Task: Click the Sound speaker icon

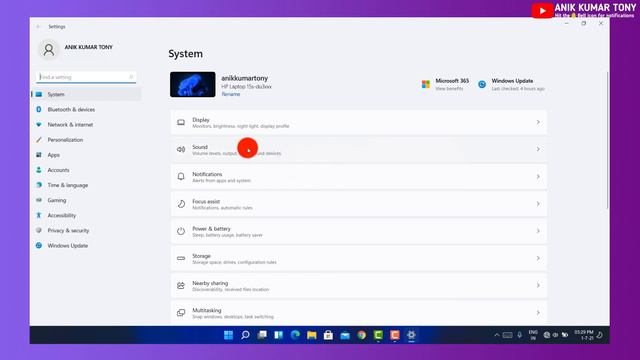Action: click(181, 149)
